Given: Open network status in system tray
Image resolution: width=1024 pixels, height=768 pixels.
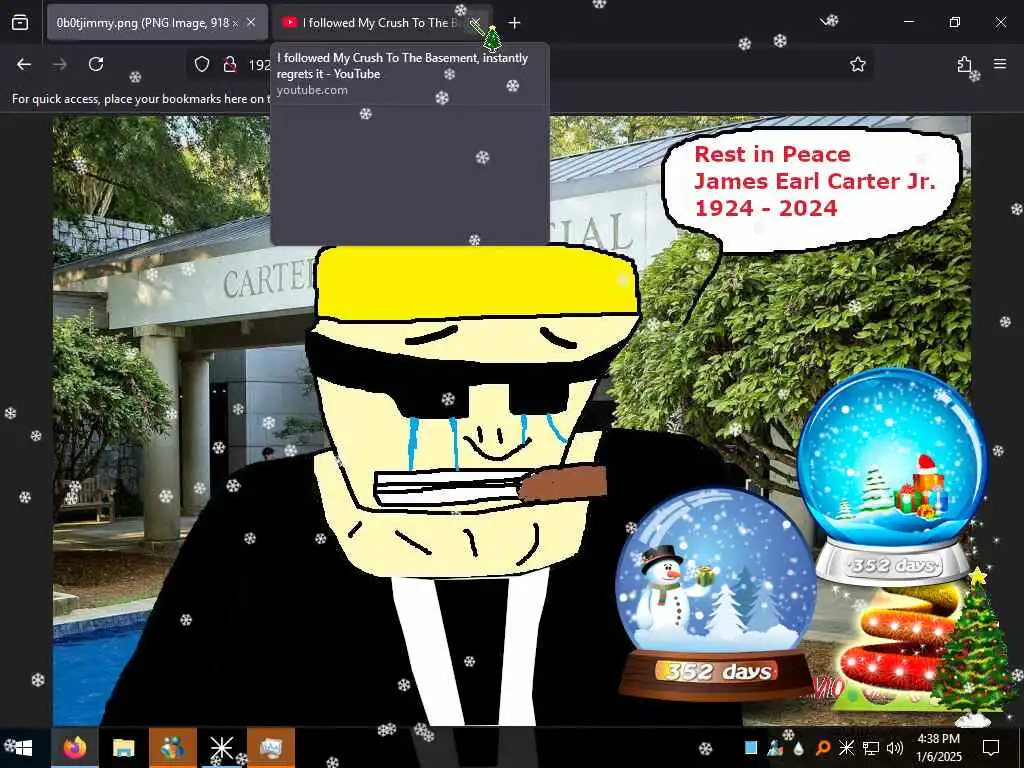Looking at the screenshot, I should click(871, 748).
